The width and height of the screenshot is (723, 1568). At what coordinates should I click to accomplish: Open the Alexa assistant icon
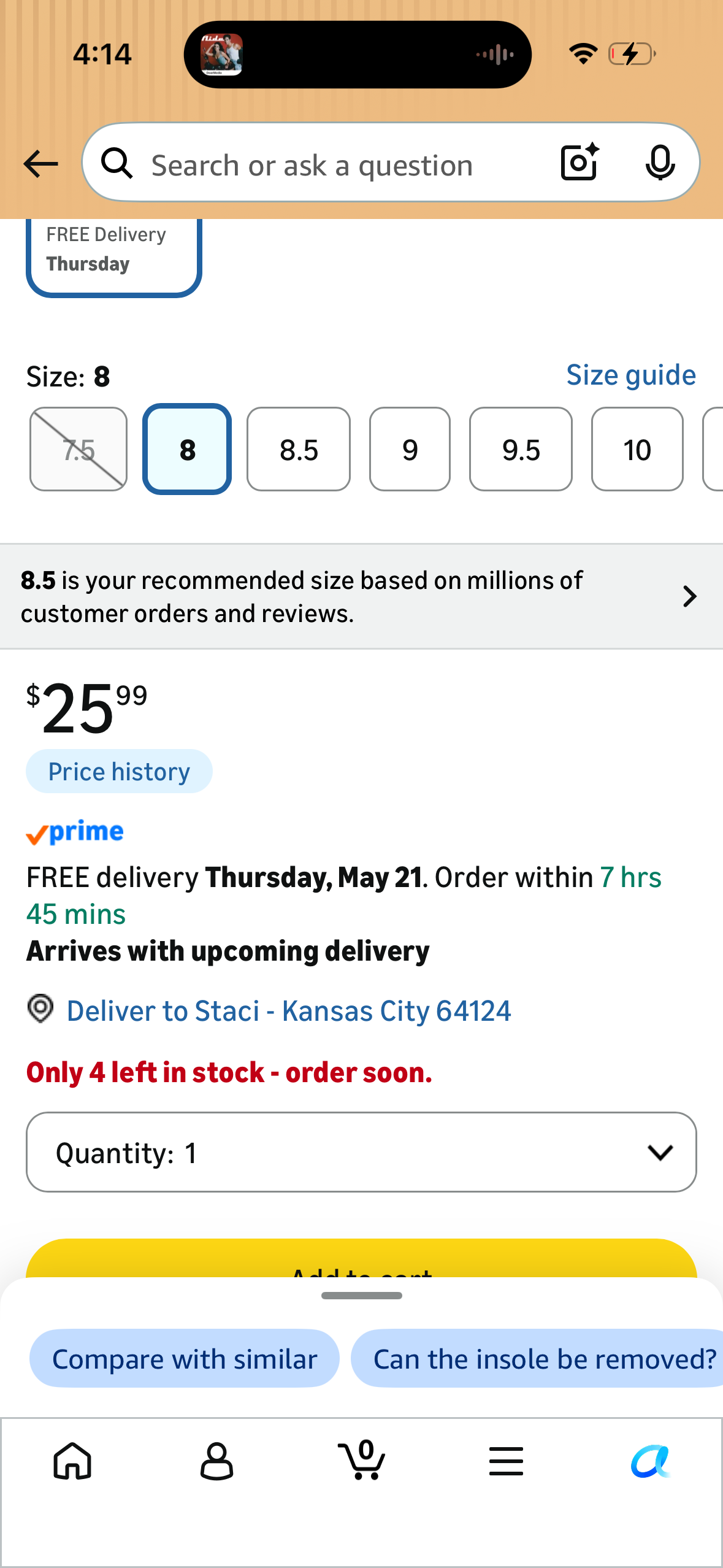pyautogui.click(x=651, y=1461)
